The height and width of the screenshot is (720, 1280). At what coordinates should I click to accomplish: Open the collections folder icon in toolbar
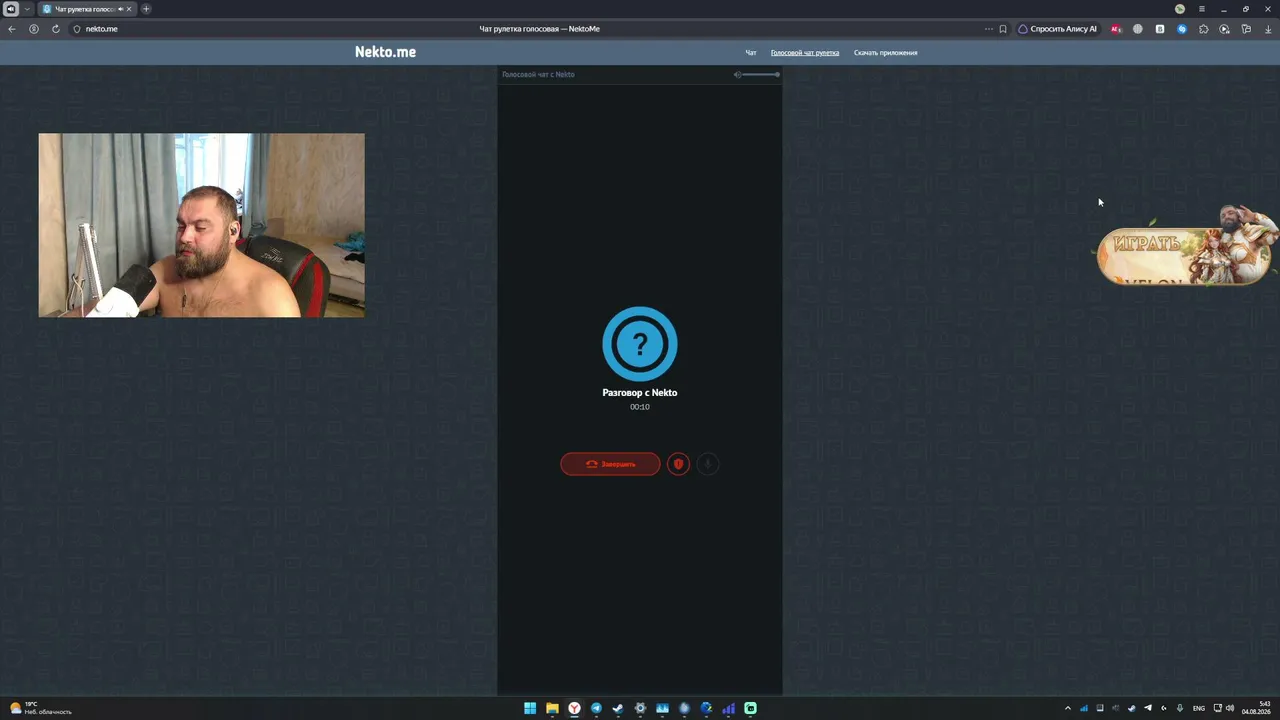coord(1246,29)
